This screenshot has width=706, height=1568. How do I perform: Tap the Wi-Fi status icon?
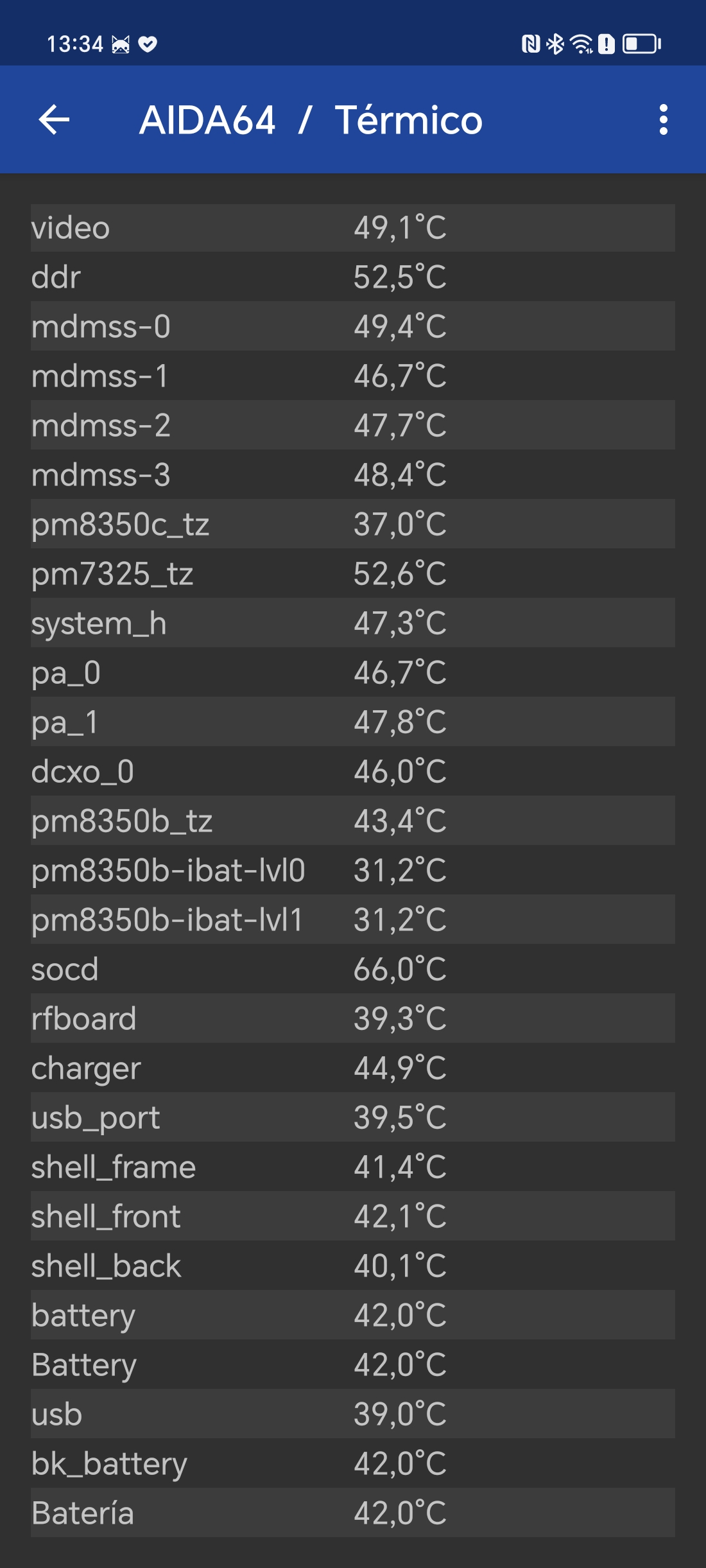coord(581,44)
